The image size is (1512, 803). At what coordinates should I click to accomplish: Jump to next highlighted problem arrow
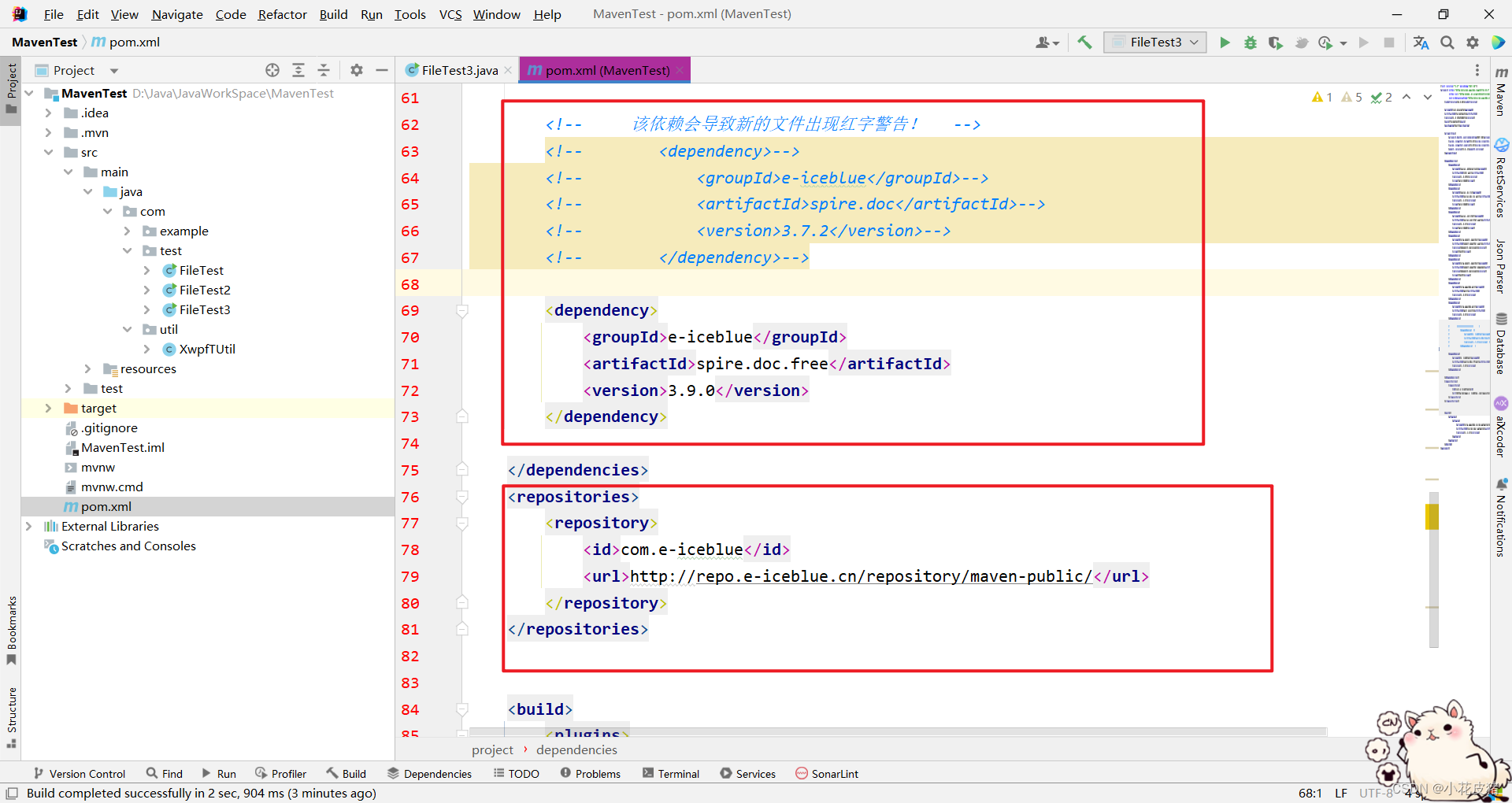(x=1428, y=97)
